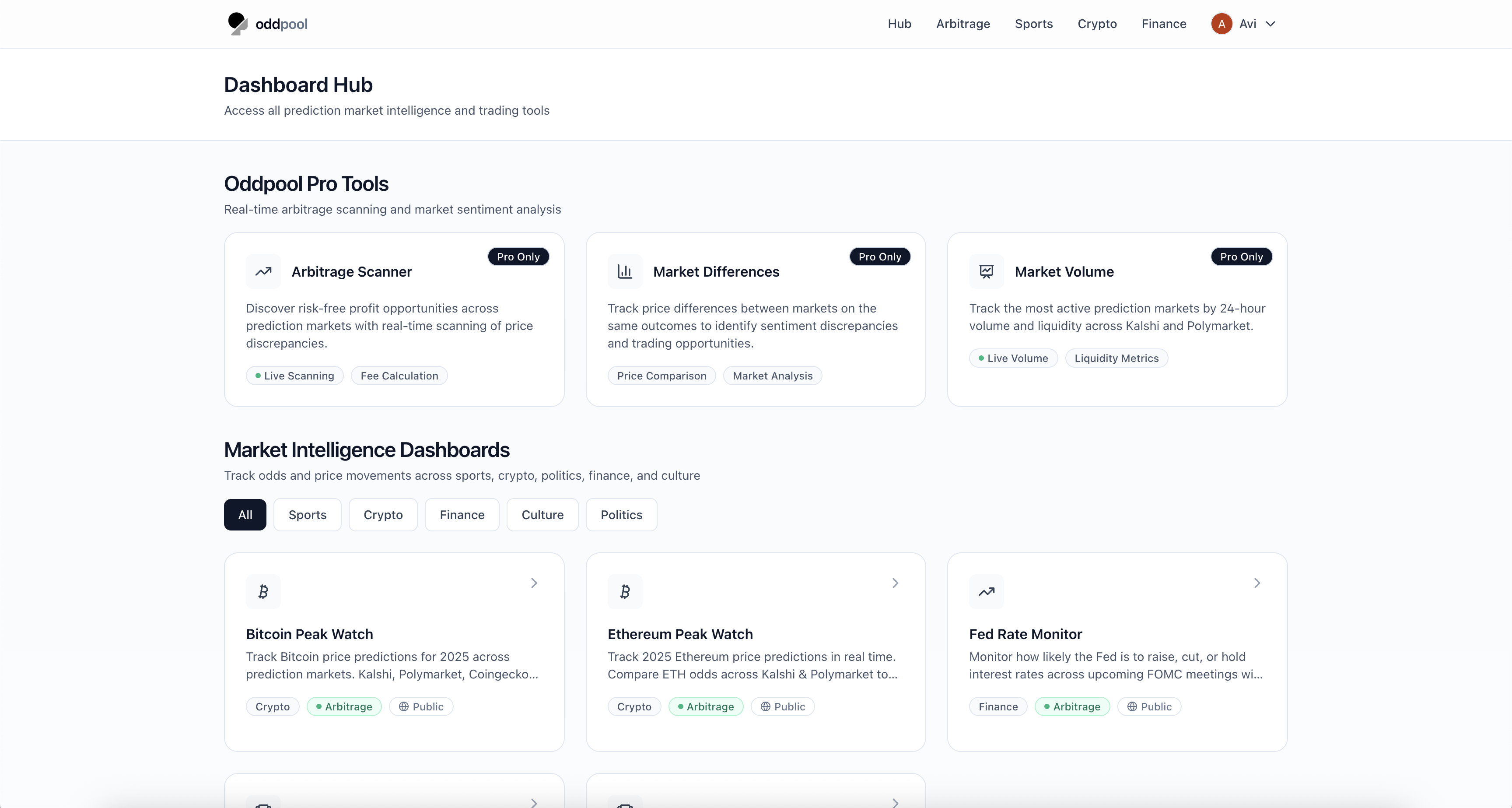Image resolution: width=1512 pixels, height=808 pixels.
Task: Click the Fed Rate Monitor trend icon
Action: tap(986, 591)
